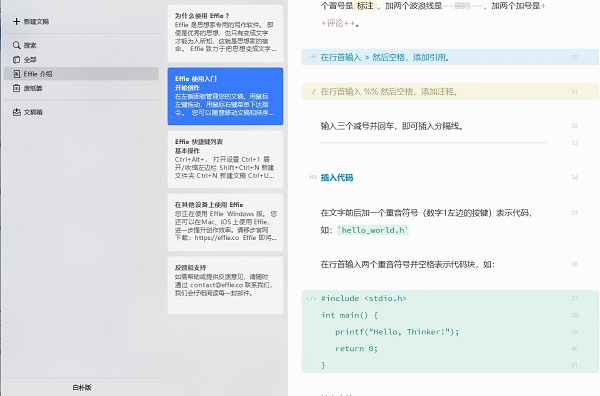Select the 全部 notebook icon in sidebar
Image resolution: width=600 pixels, height=396 pixels.
16,60
